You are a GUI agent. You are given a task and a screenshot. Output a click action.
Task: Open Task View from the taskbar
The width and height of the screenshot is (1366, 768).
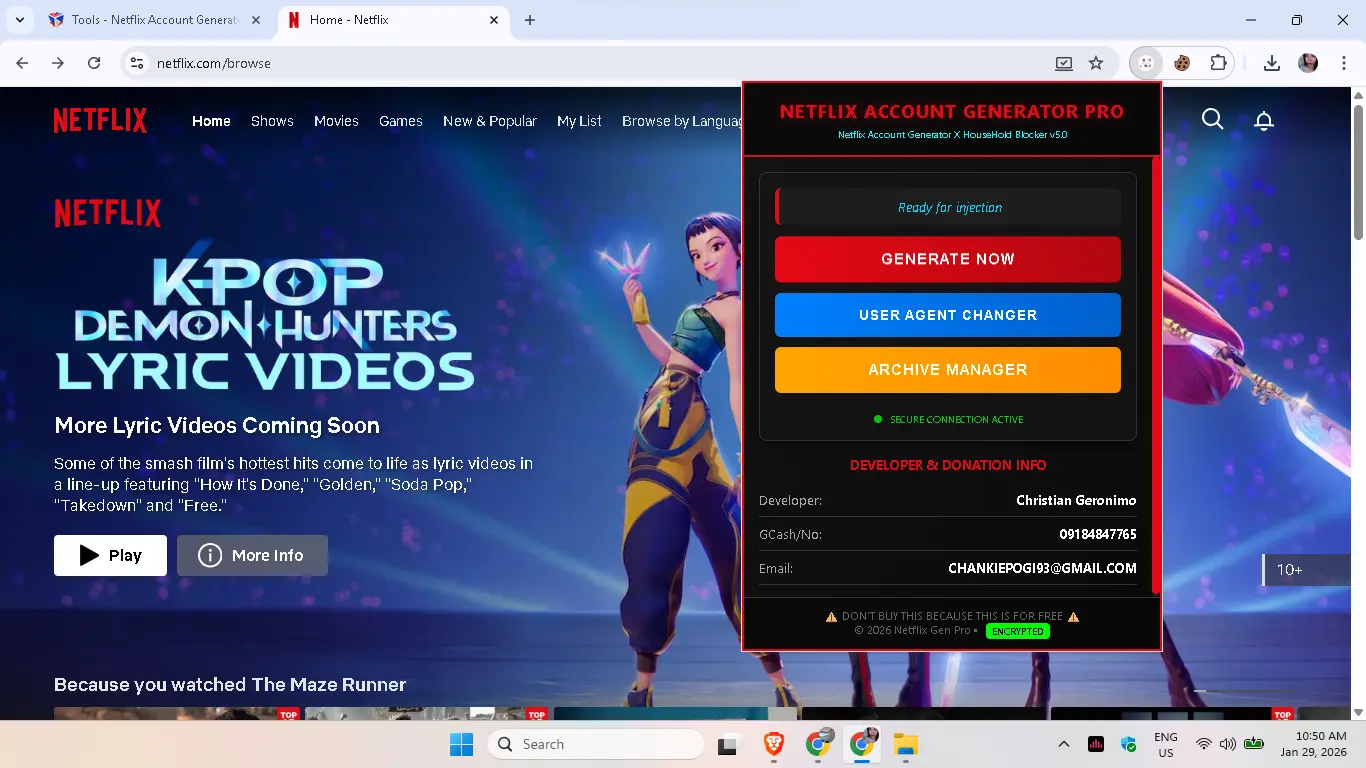point(728,744)
